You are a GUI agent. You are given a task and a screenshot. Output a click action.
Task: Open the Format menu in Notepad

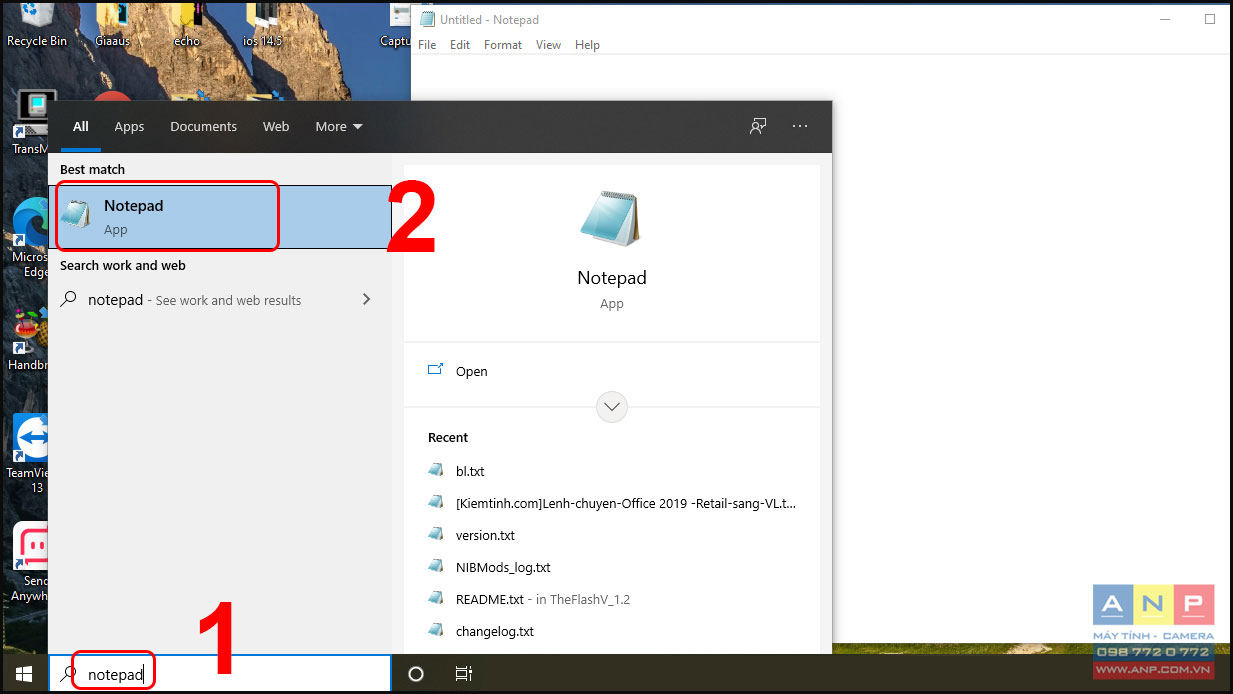click(x=503, y=45)
